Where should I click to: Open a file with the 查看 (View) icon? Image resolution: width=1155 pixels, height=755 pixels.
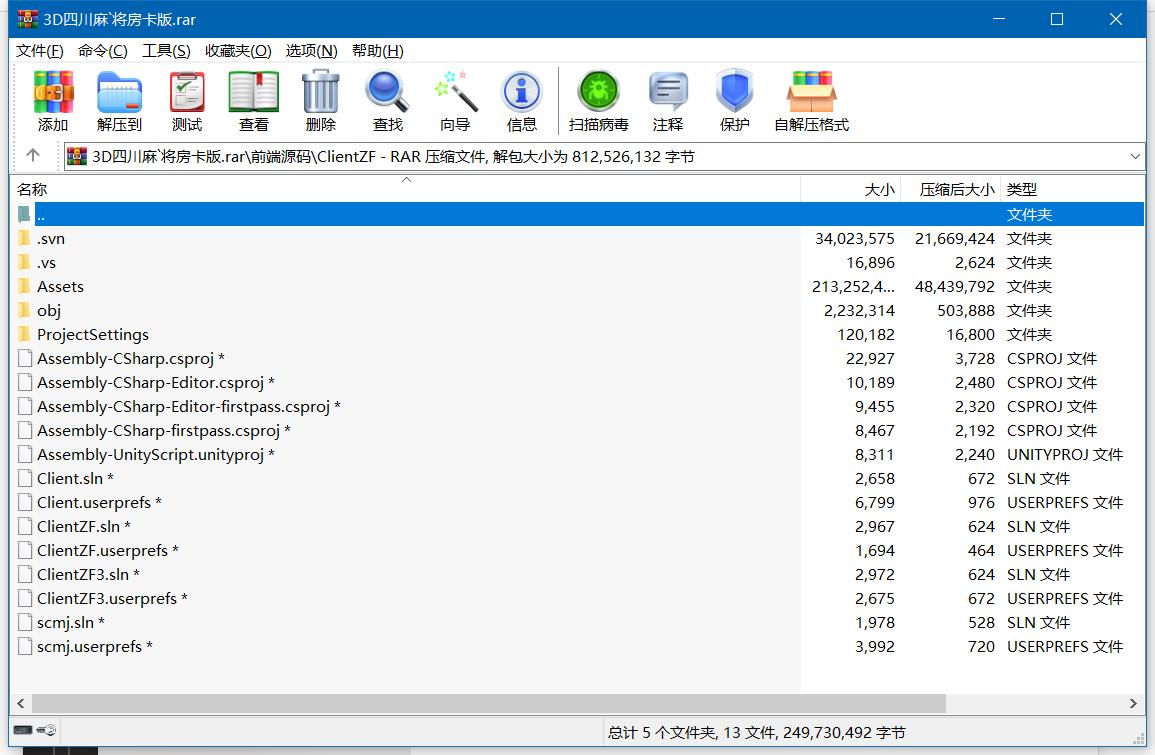(x=253, y=100)
